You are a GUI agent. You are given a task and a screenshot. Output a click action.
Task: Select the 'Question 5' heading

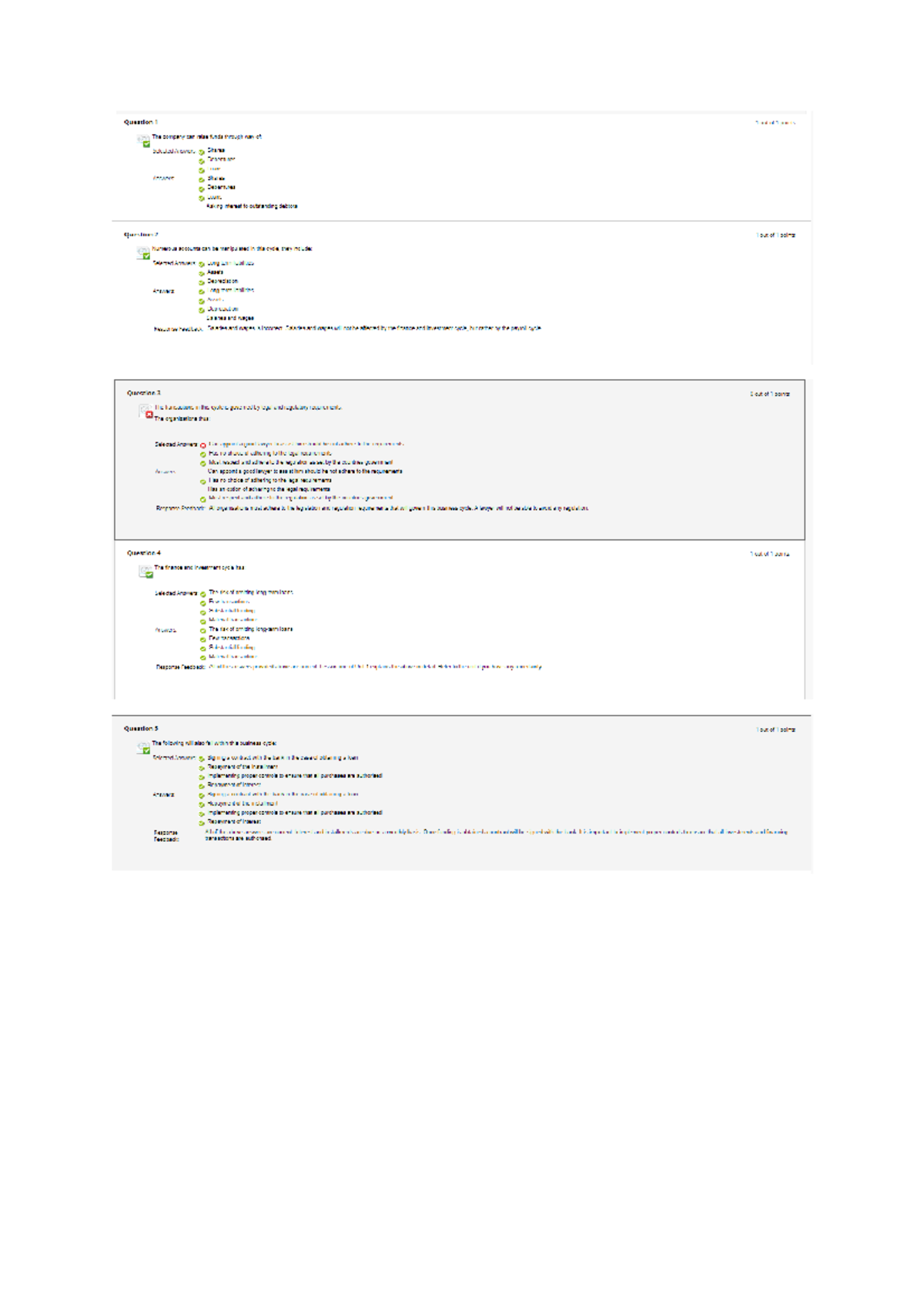tap(140, 728)
